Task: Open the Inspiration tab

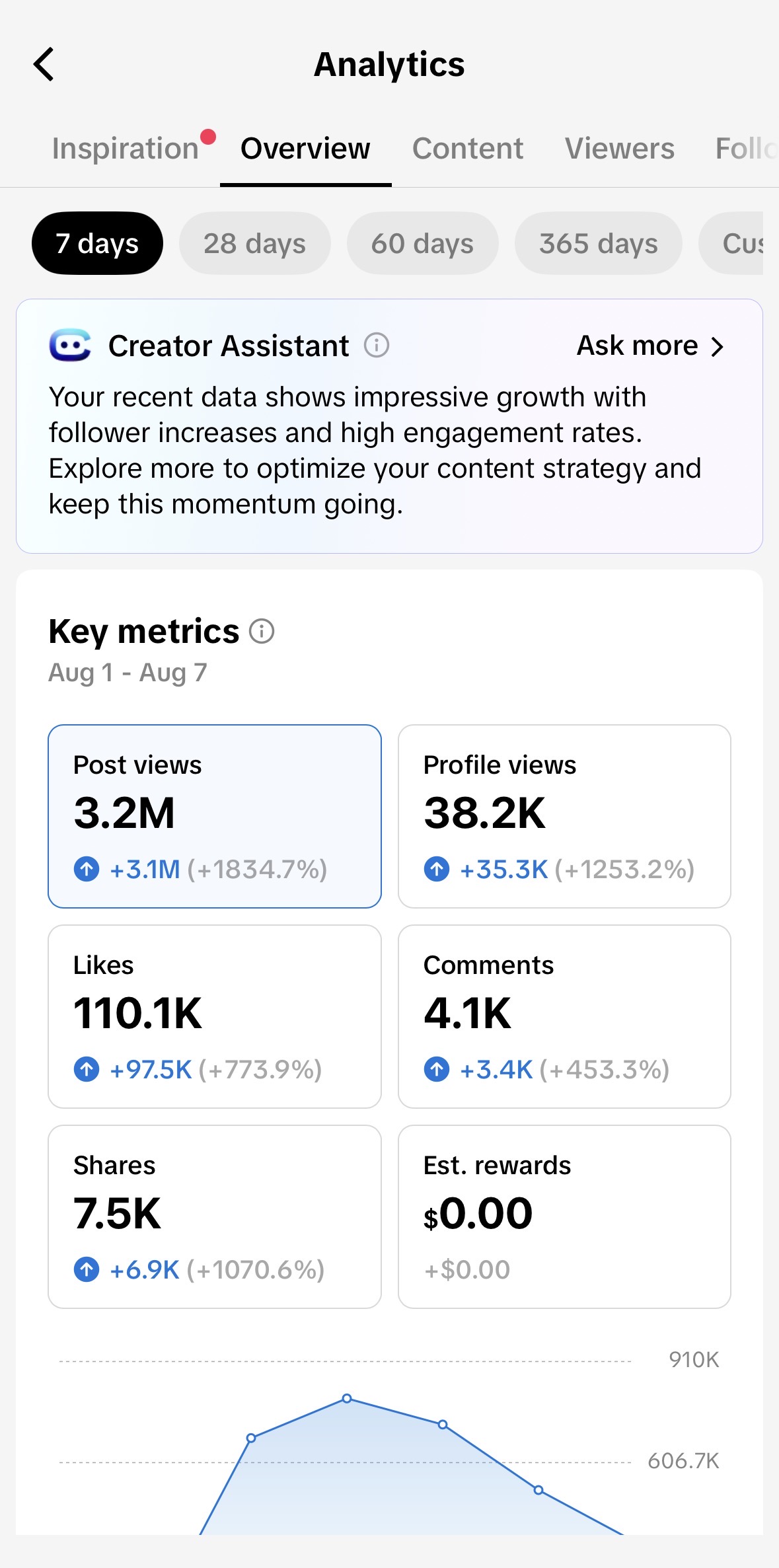Action: click(x=126, y=148)
